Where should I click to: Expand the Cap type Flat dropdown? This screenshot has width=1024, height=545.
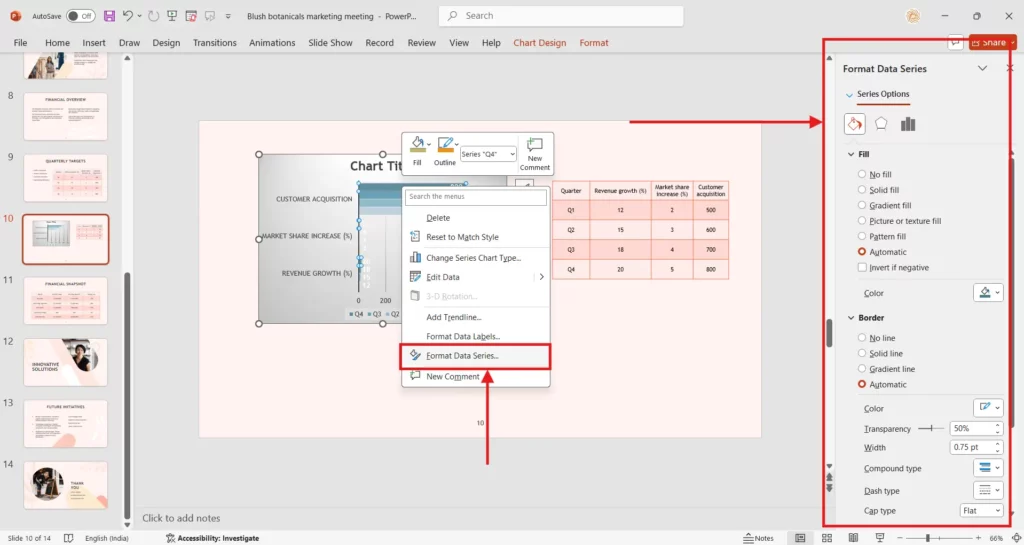pyautogui.click(x=981, y=511)
